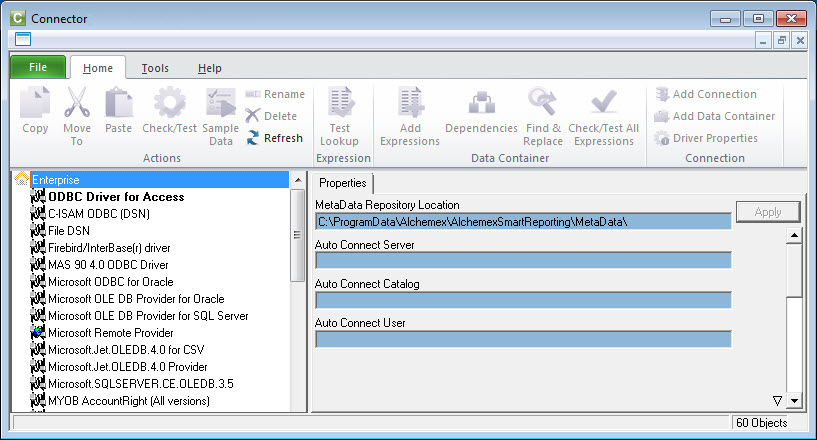817x440 pixels.
Task: Select Microsoft.Jet.OLEDB.4.0 for CSV
Action: [x=127, y=349]
